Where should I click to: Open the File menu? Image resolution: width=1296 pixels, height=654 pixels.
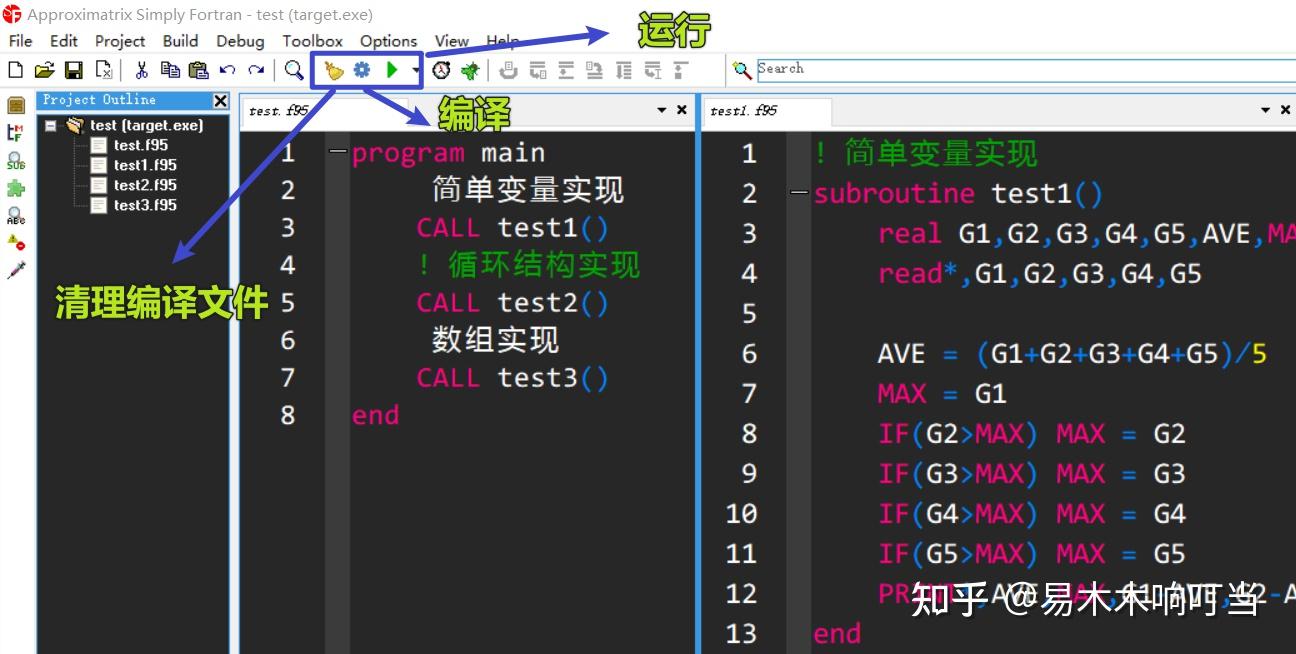[x=20, y=41]
